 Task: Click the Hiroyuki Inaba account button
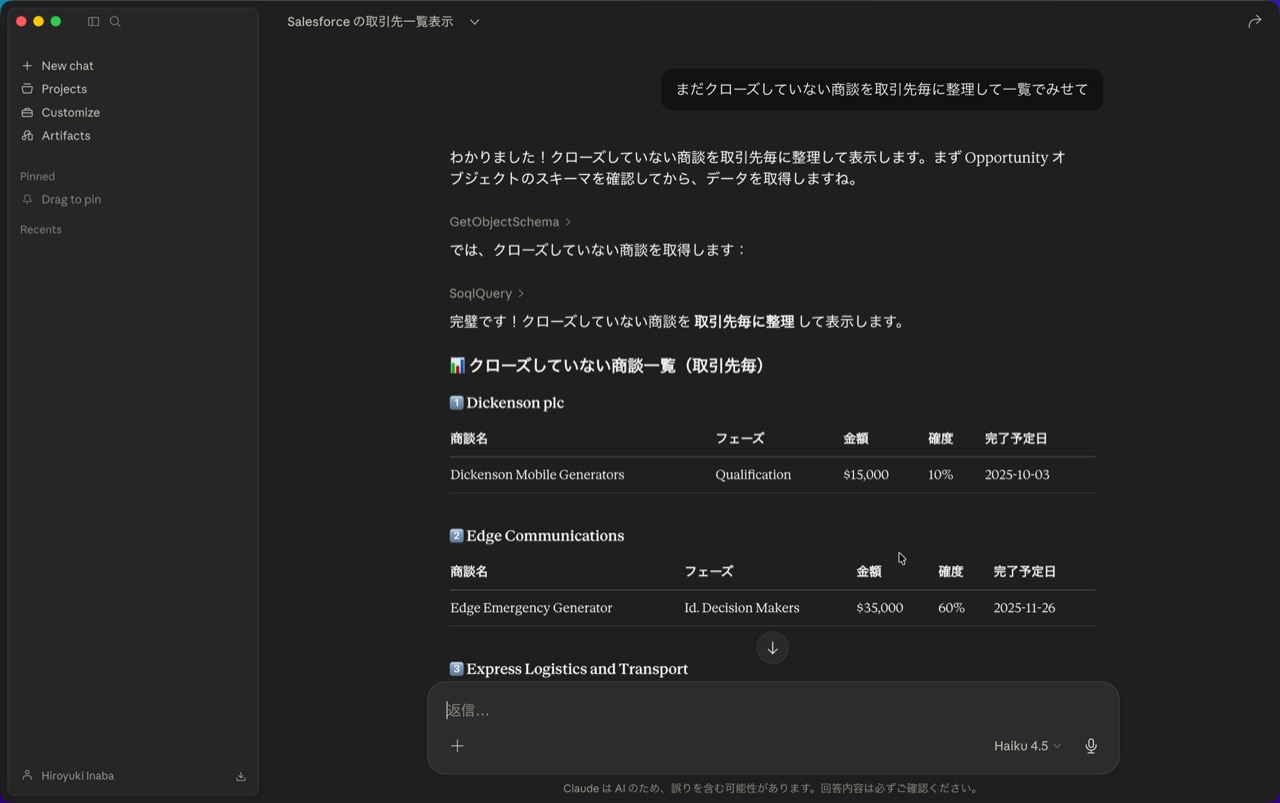coord(78,776)
